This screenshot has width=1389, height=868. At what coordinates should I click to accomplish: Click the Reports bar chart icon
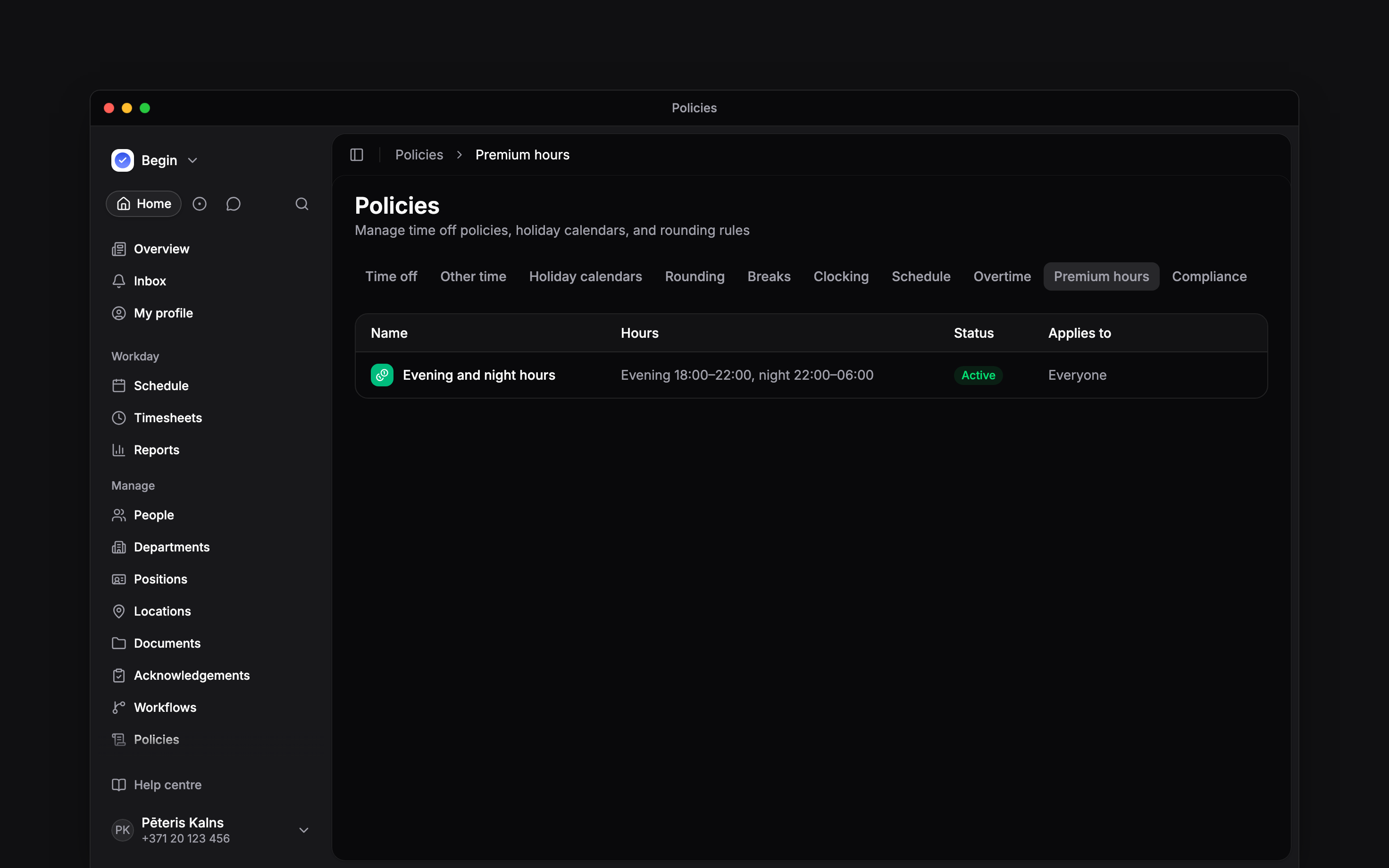point(119,450)
